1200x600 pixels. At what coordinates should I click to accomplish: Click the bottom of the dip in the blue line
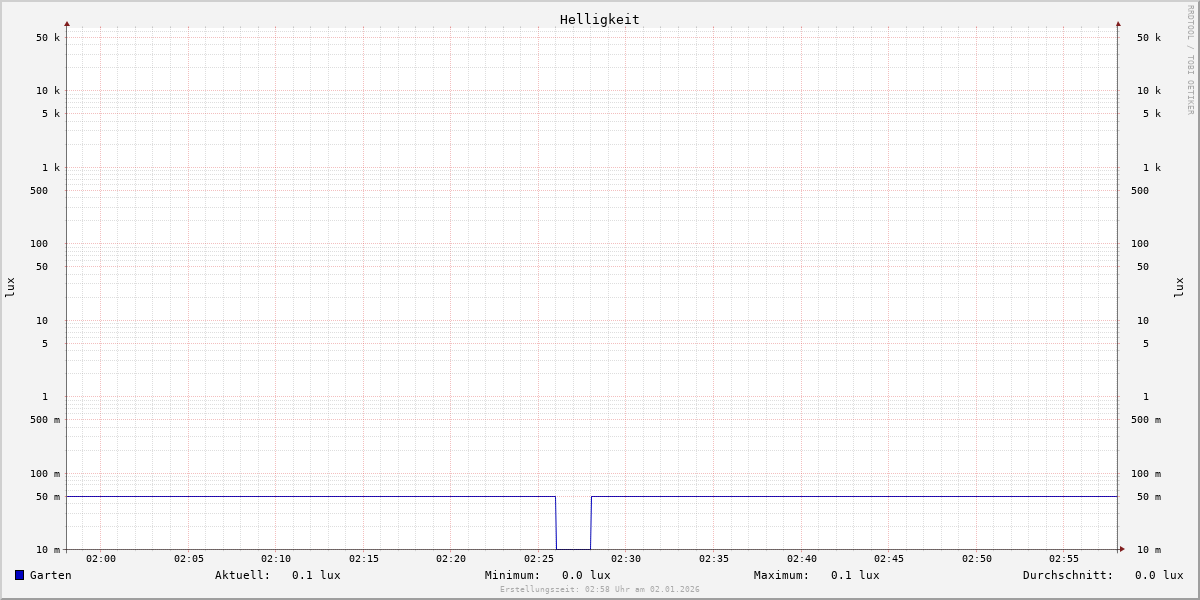coord(573,548)
